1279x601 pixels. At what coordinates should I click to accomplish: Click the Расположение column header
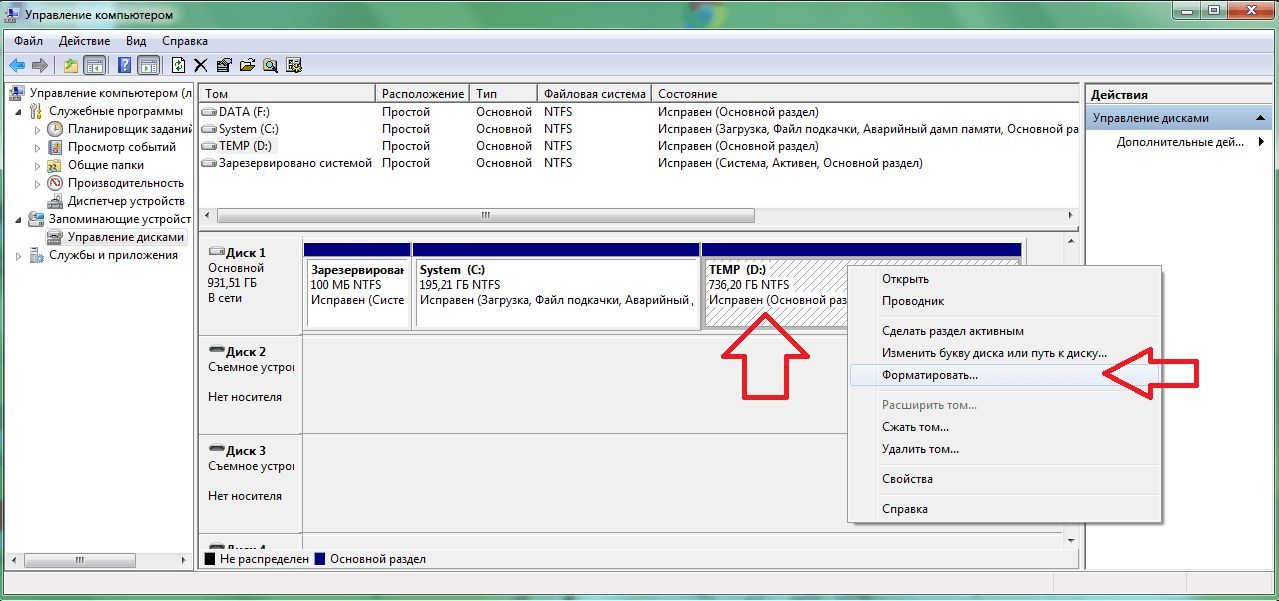coord(423,94)
